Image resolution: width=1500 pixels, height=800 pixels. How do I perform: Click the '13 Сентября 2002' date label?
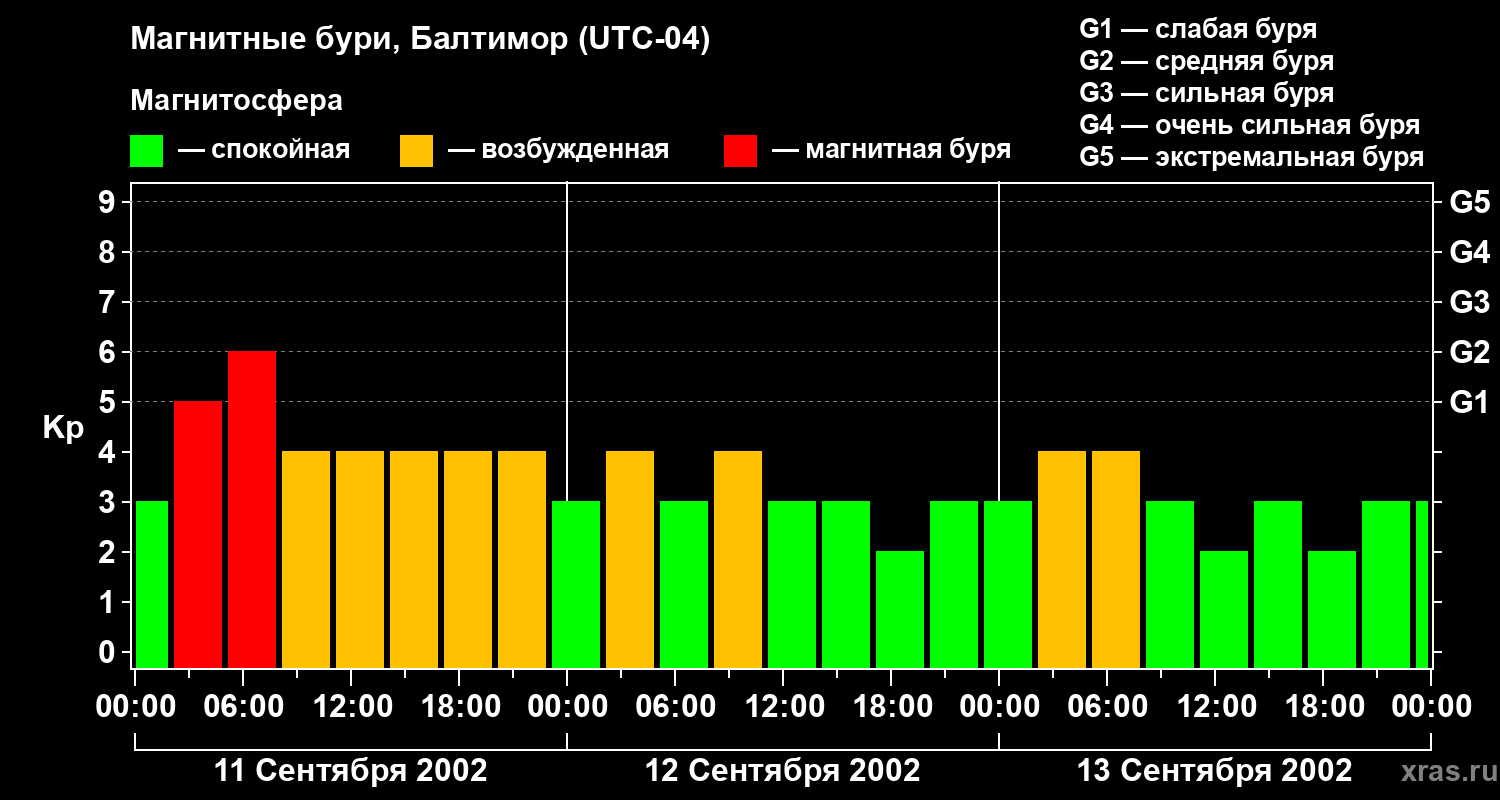coord(1215,770)
